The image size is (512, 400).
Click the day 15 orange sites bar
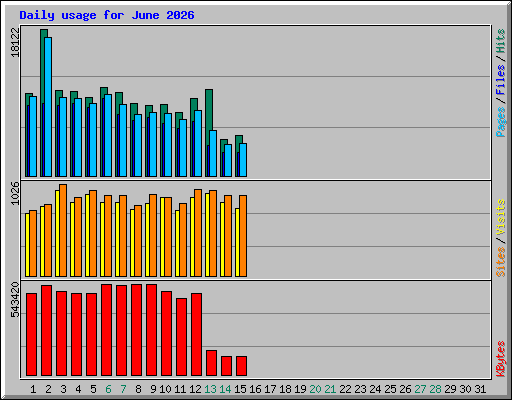pyautogui.click(x=243, y=236)
